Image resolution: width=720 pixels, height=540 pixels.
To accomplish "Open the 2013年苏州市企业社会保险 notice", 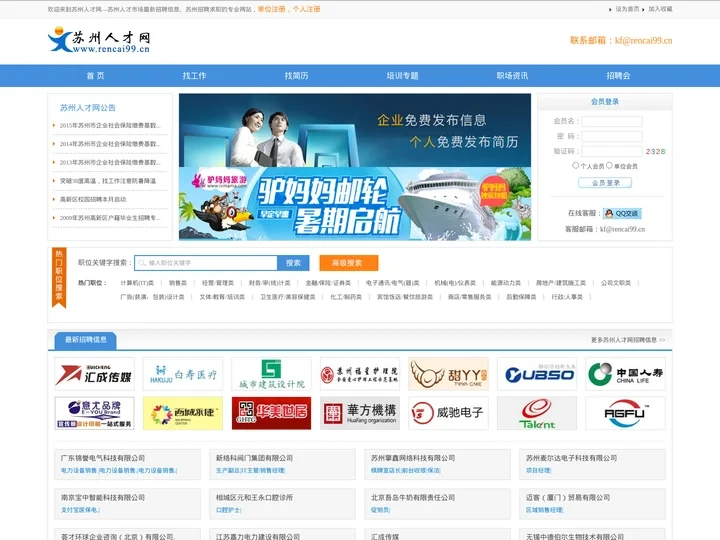I will 110,162.
